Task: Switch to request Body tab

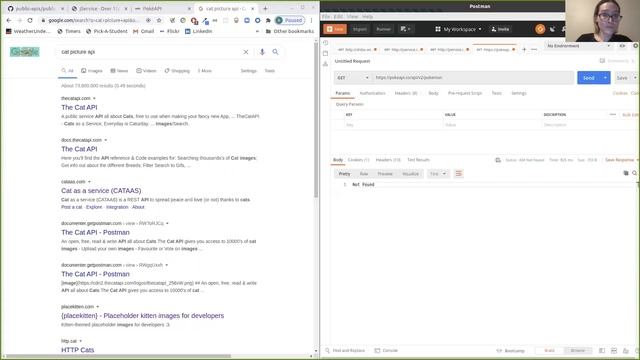Action: click(433, 93)
